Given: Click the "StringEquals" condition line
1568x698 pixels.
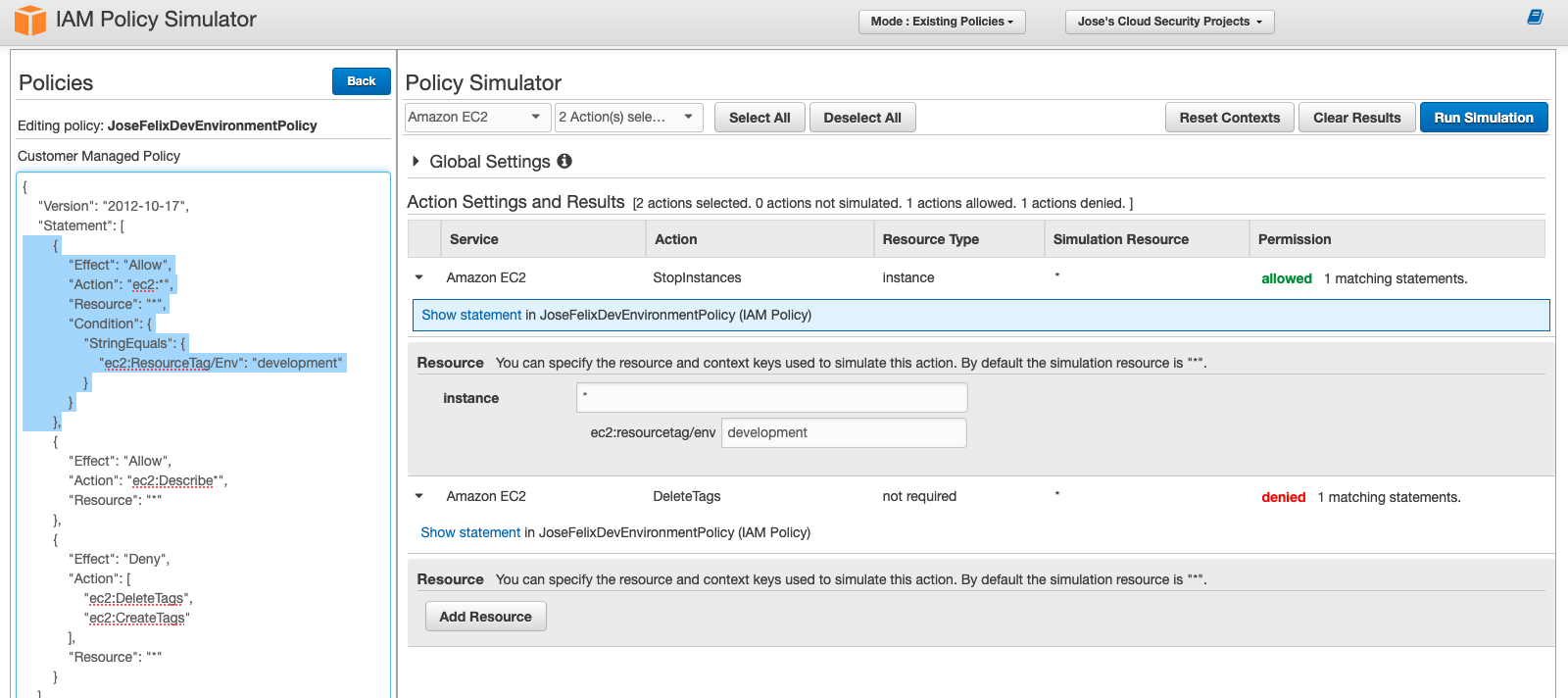Looking at the screenshot, I should tap(135, 343).
